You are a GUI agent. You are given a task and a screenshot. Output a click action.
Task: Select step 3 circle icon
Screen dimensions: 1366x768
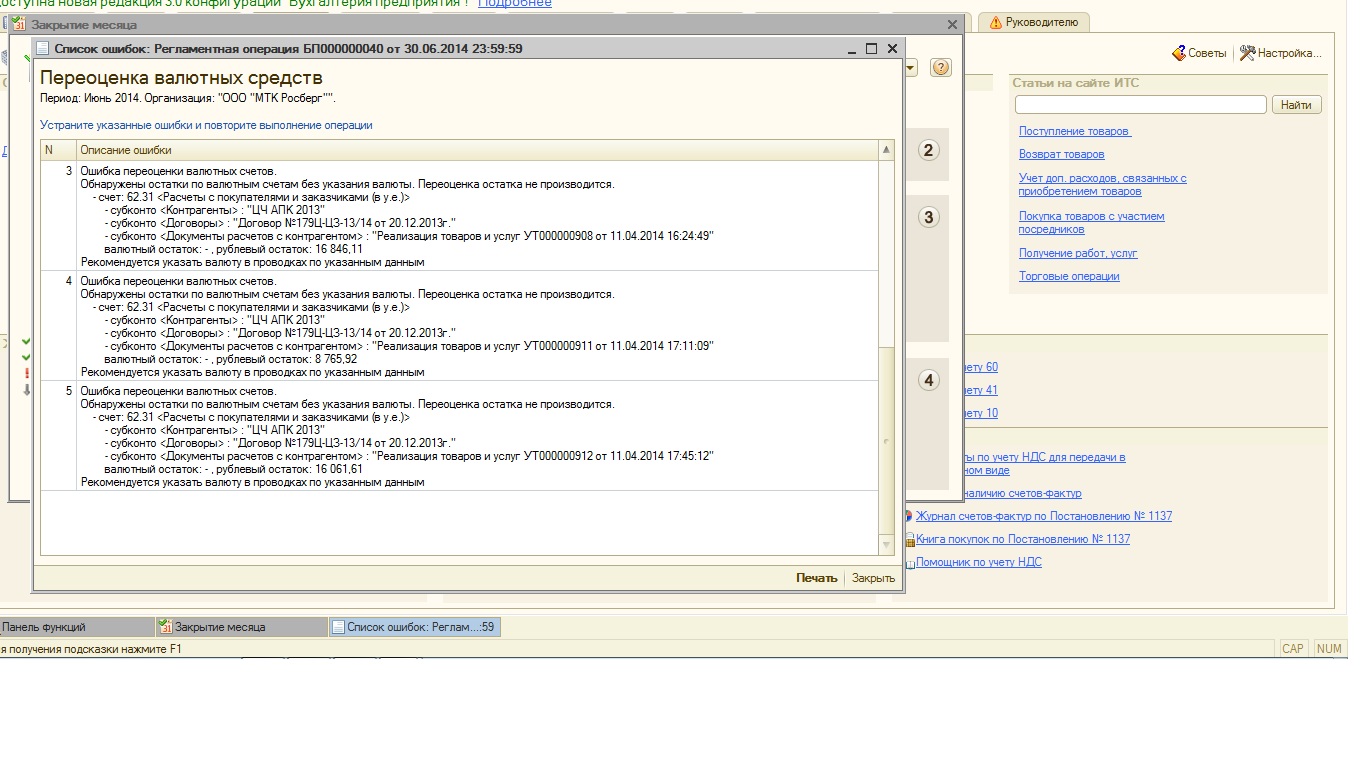tap(928, 217)
